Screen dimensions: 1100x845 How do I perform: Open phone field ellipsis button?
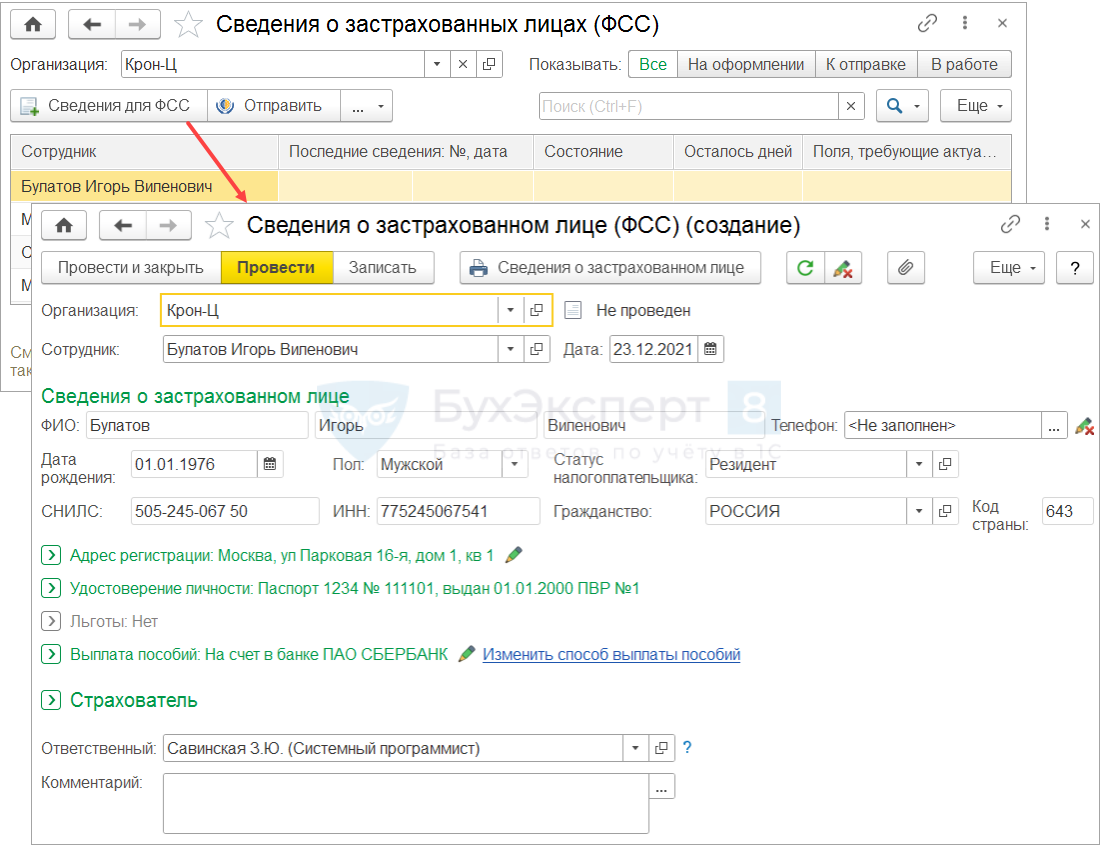tap(1054, 426)
